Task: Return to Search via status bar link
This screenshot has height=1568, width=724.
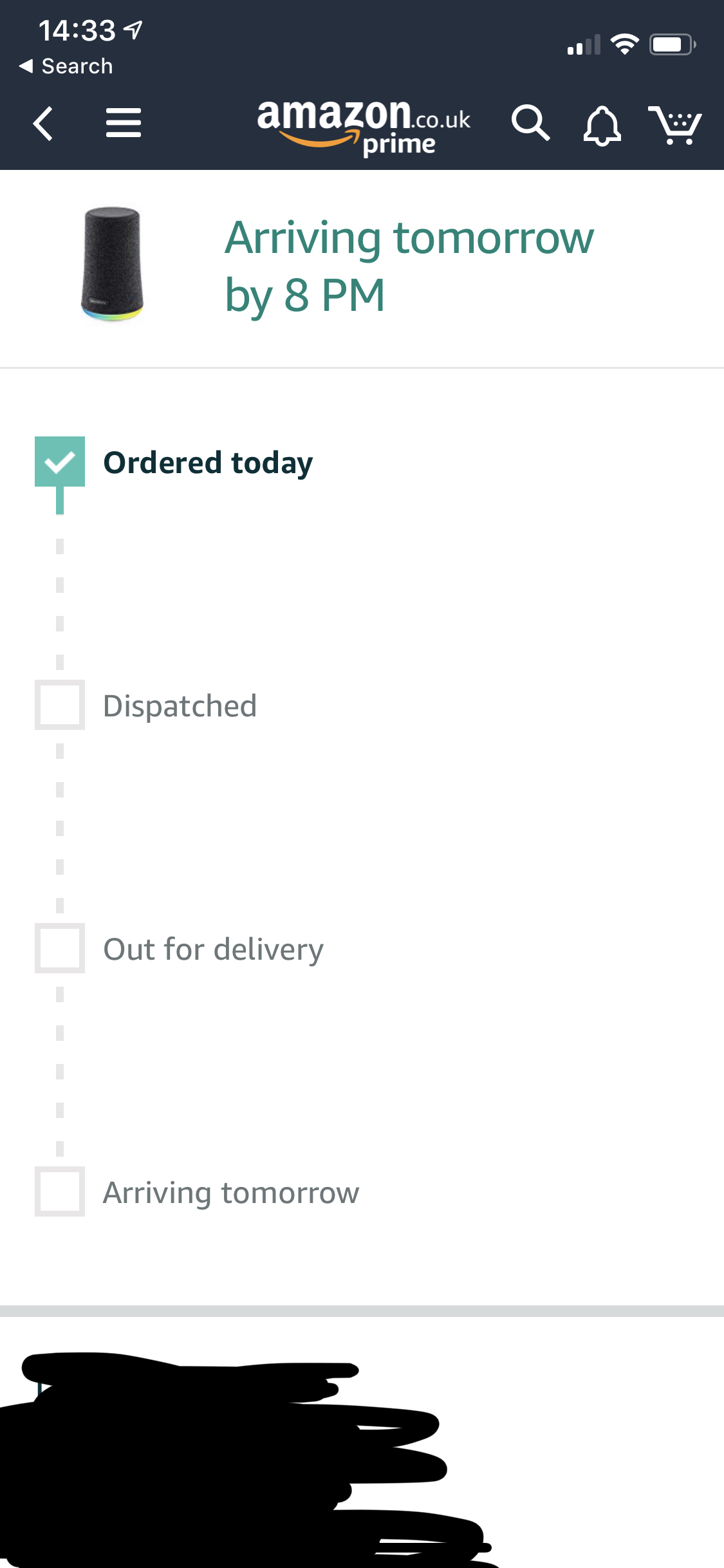Action: tap(66, 66)
